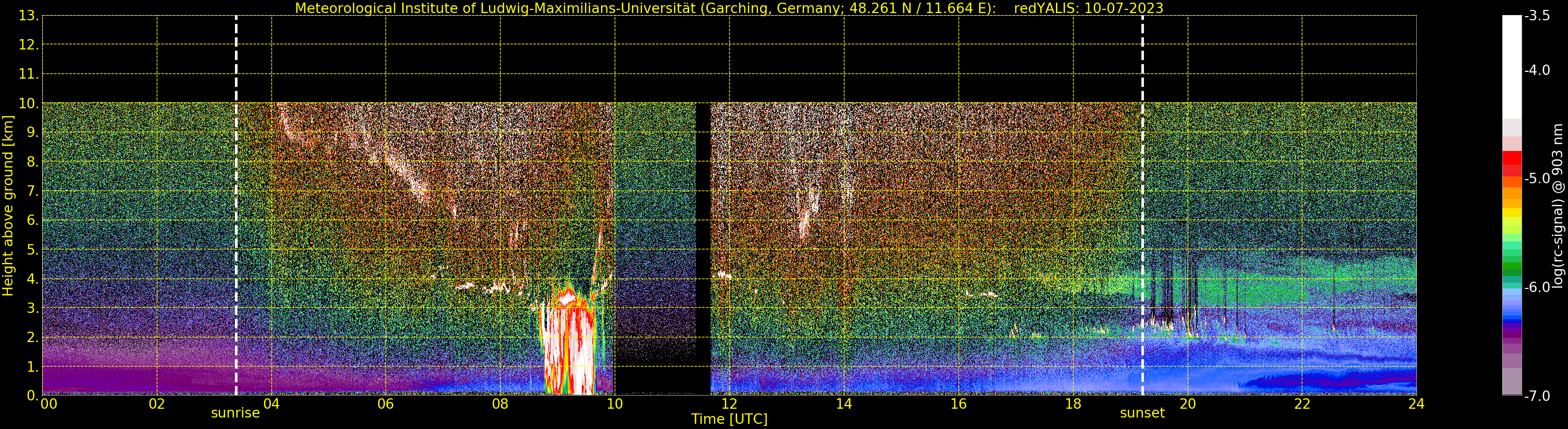This screenshot has height=429, width=1568.
Task: Click the height axis tick '6.'
Action: pyautogui.click(x=33, y=220)
